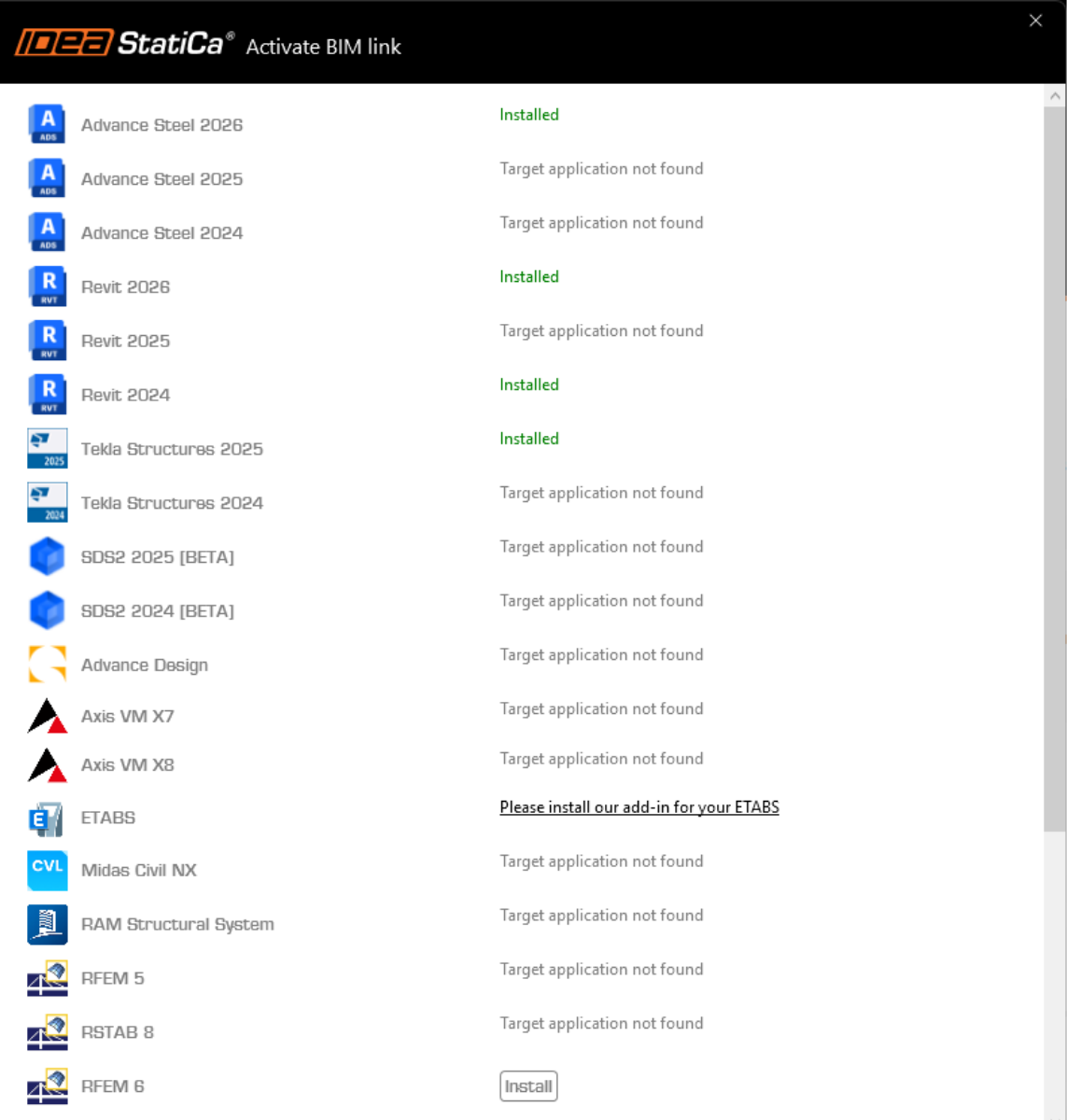The image size is (1067, 1120).
Task: Click the RAM Structural System icon
Action: pyautogui.click(x=47, y=924)
